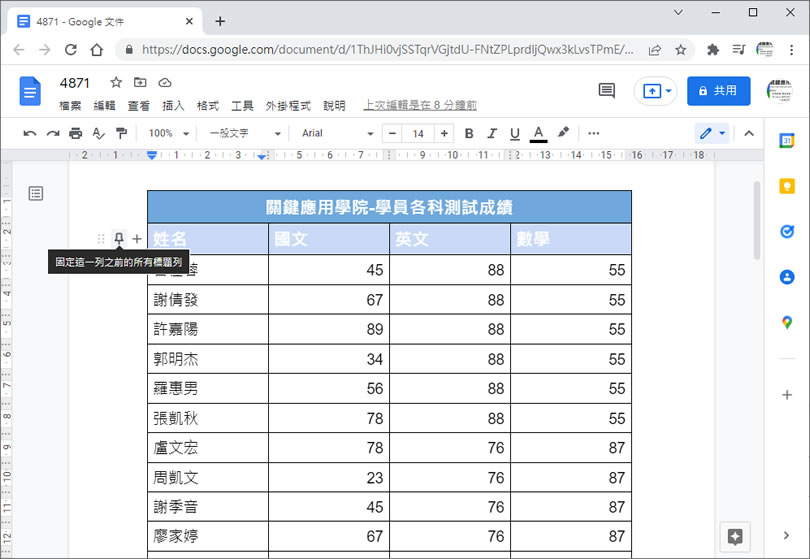Click the spell check icon
Viewport: 810px width, 559px height.
click(x=98, y=133)
